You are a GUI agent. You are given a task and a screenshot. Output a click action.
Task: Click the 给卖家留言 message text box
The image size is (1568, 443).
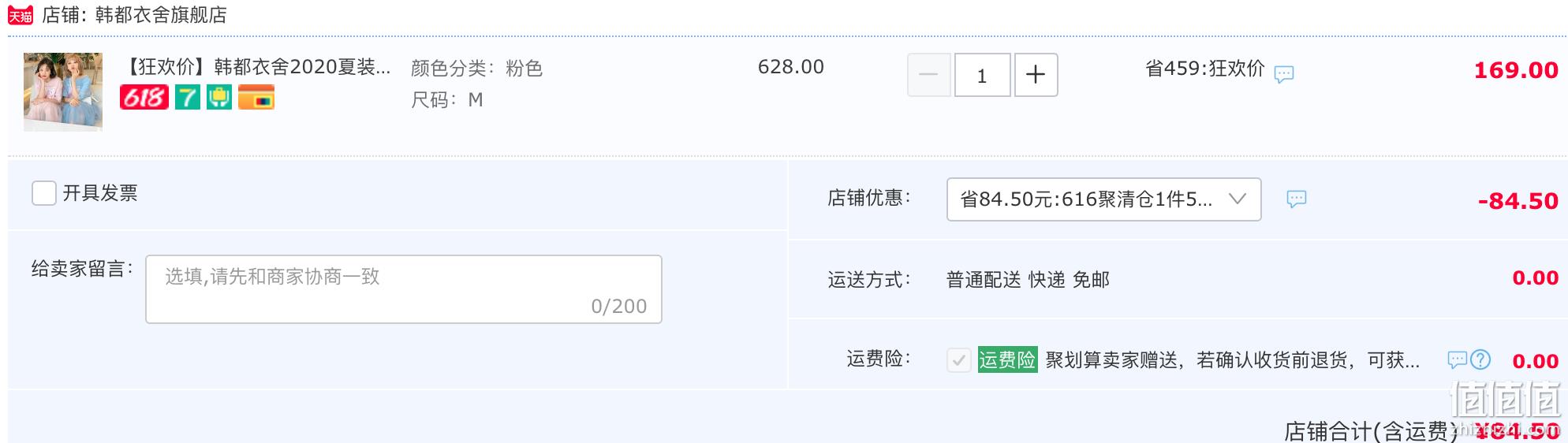point(404,289)
